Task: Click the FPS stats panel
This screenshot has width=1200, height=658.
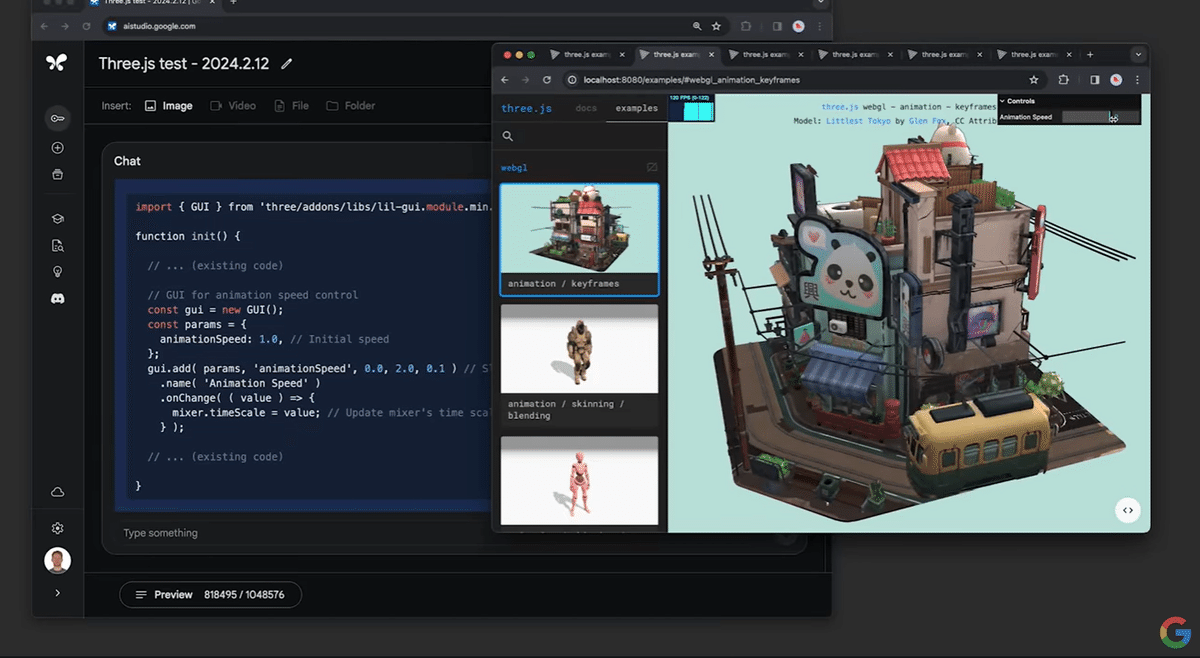Action: coord(691,109)
